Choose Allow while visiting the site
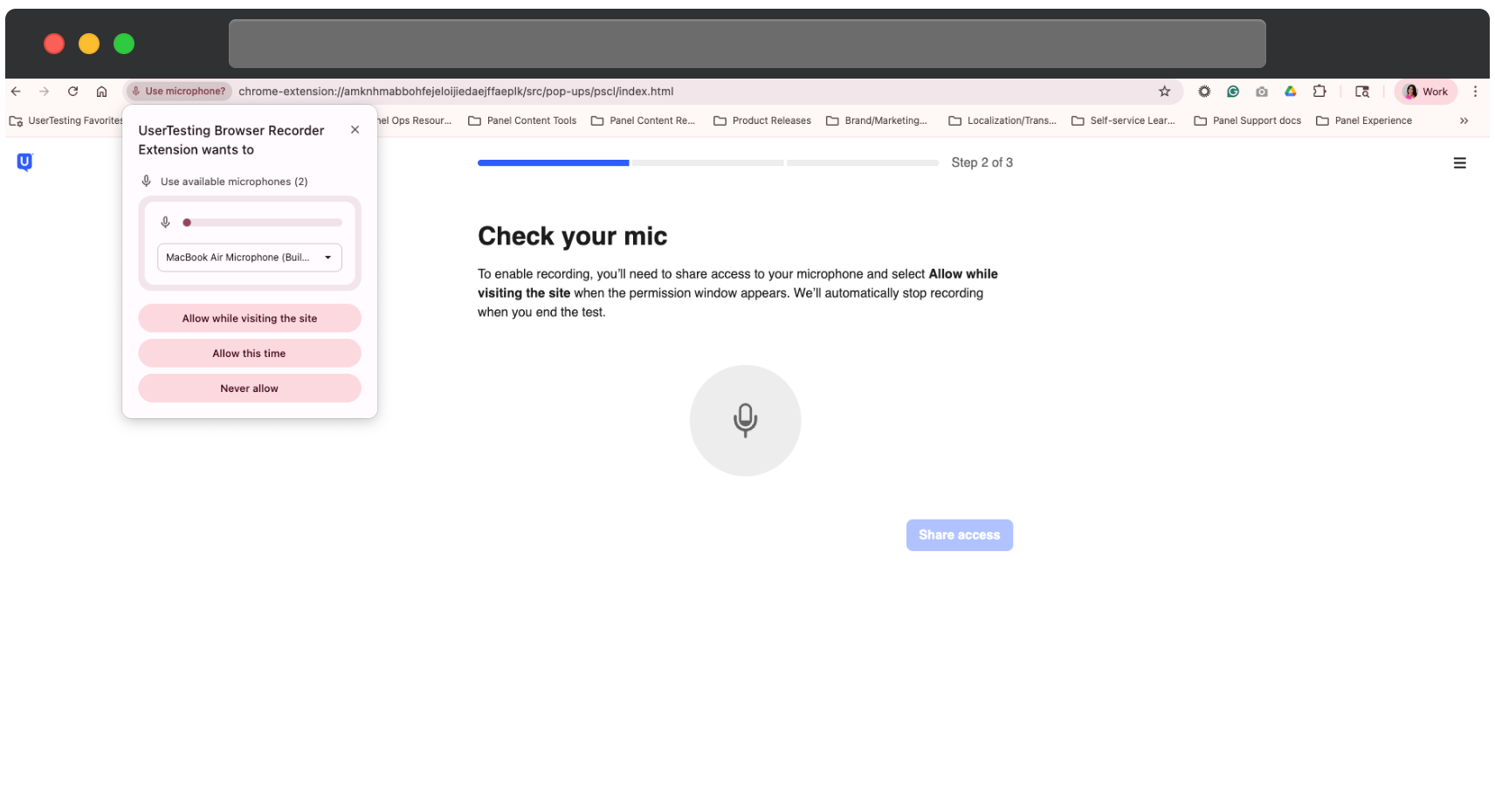This screenshot has width=1495, height=812. (250, 319)
